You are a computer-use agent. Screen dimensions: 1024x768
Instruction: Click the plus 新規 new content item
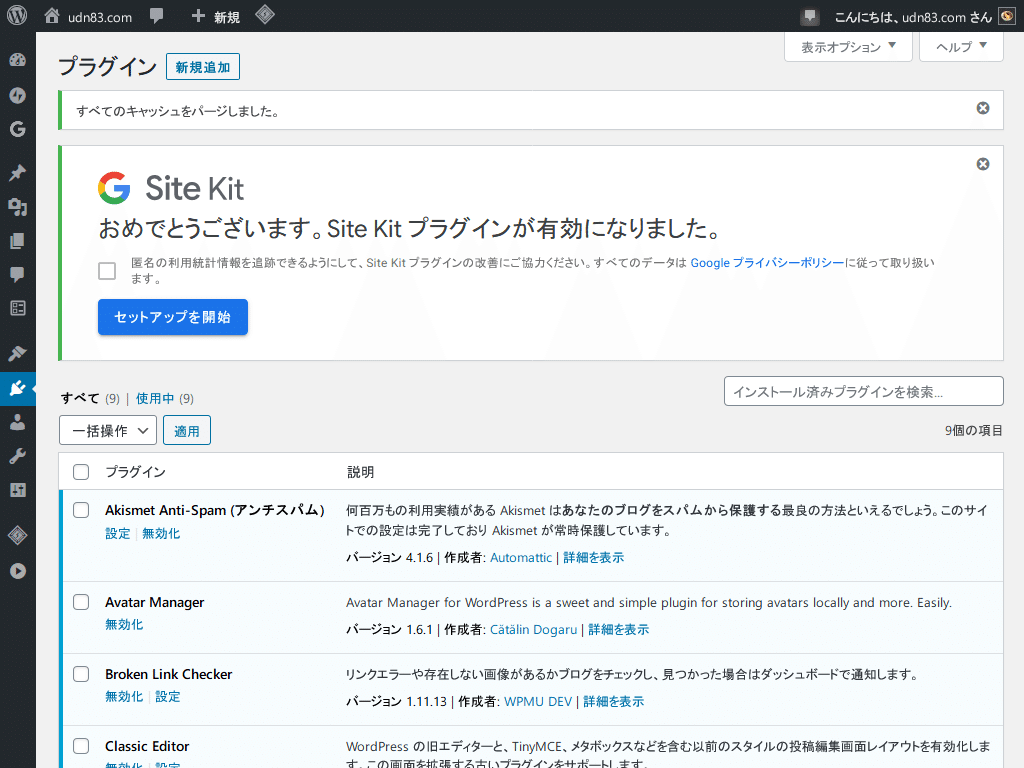point(216,16)
